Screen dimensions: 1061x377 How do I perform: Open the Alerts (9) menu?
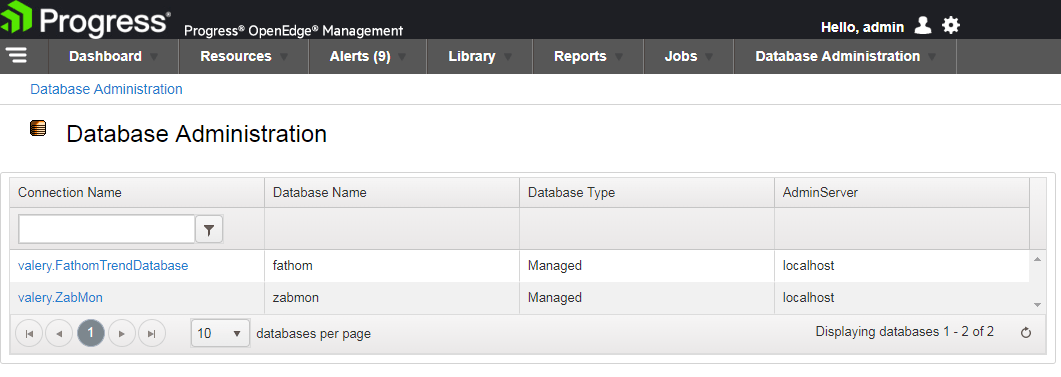coord(367,56)
